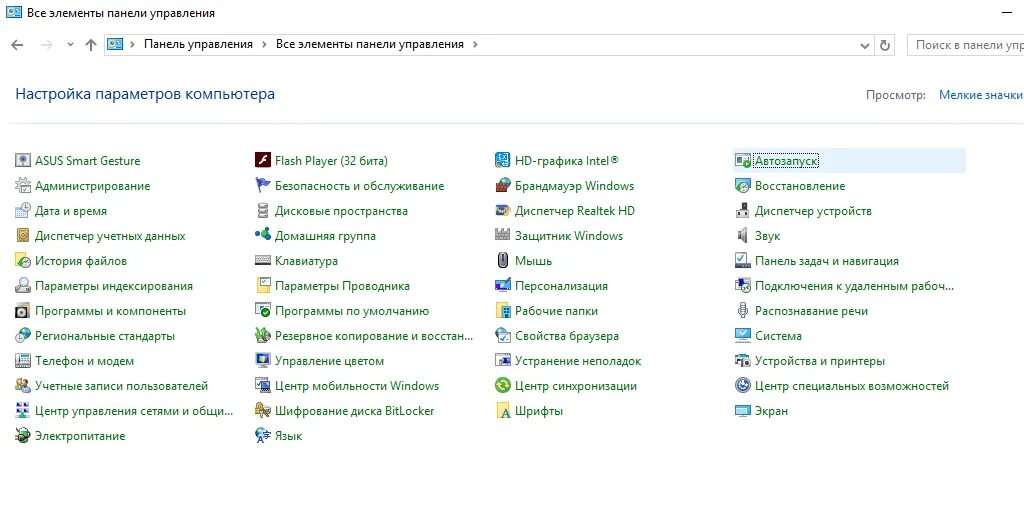Viewport: 1024px width, 508px height.
Task: Expand chevron before Панель управления breadcrumb
Action: point(132,44)
